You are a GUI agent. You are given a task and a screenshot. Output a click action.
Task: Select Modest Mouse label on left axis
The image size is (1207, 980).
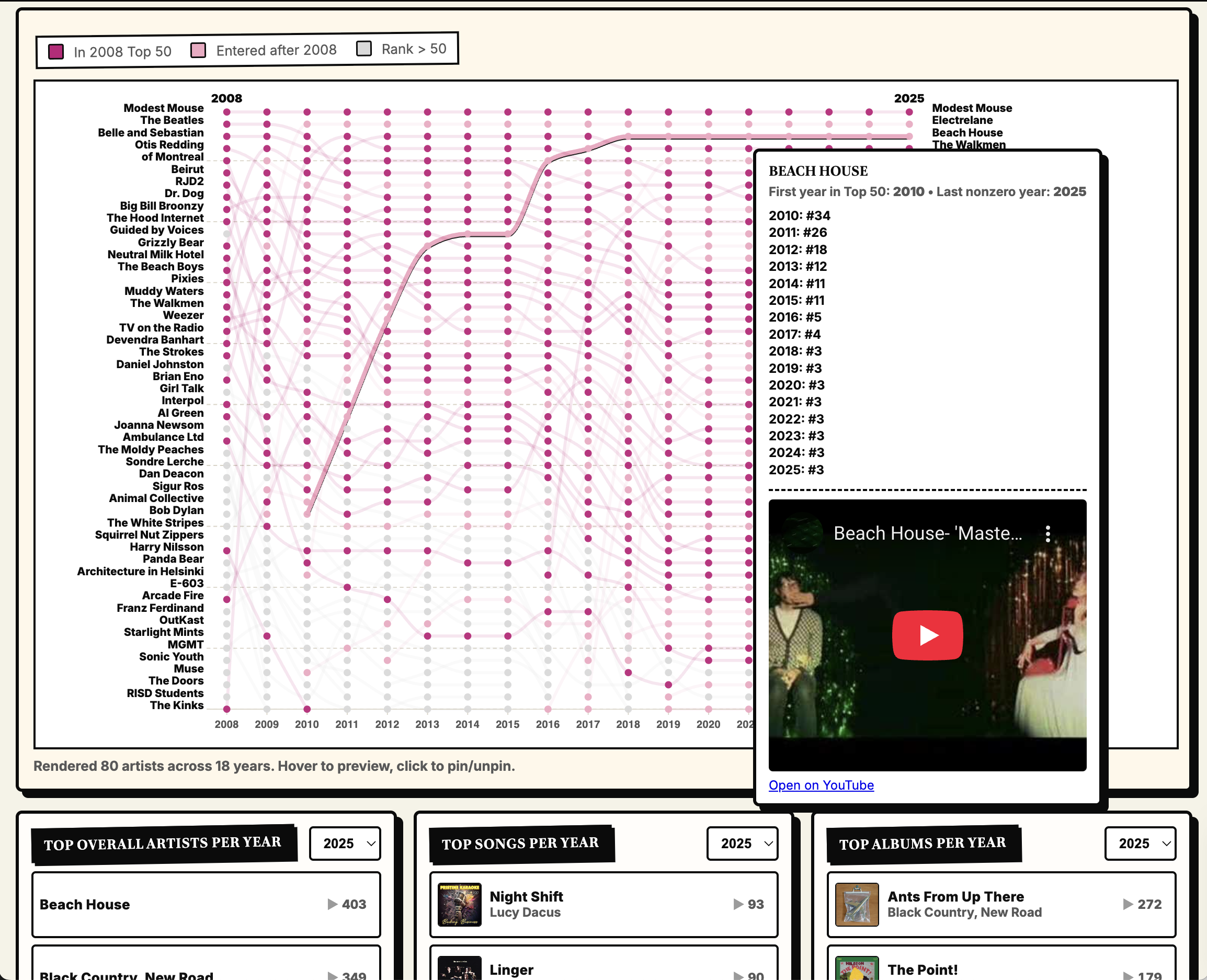tap(164, 108)
